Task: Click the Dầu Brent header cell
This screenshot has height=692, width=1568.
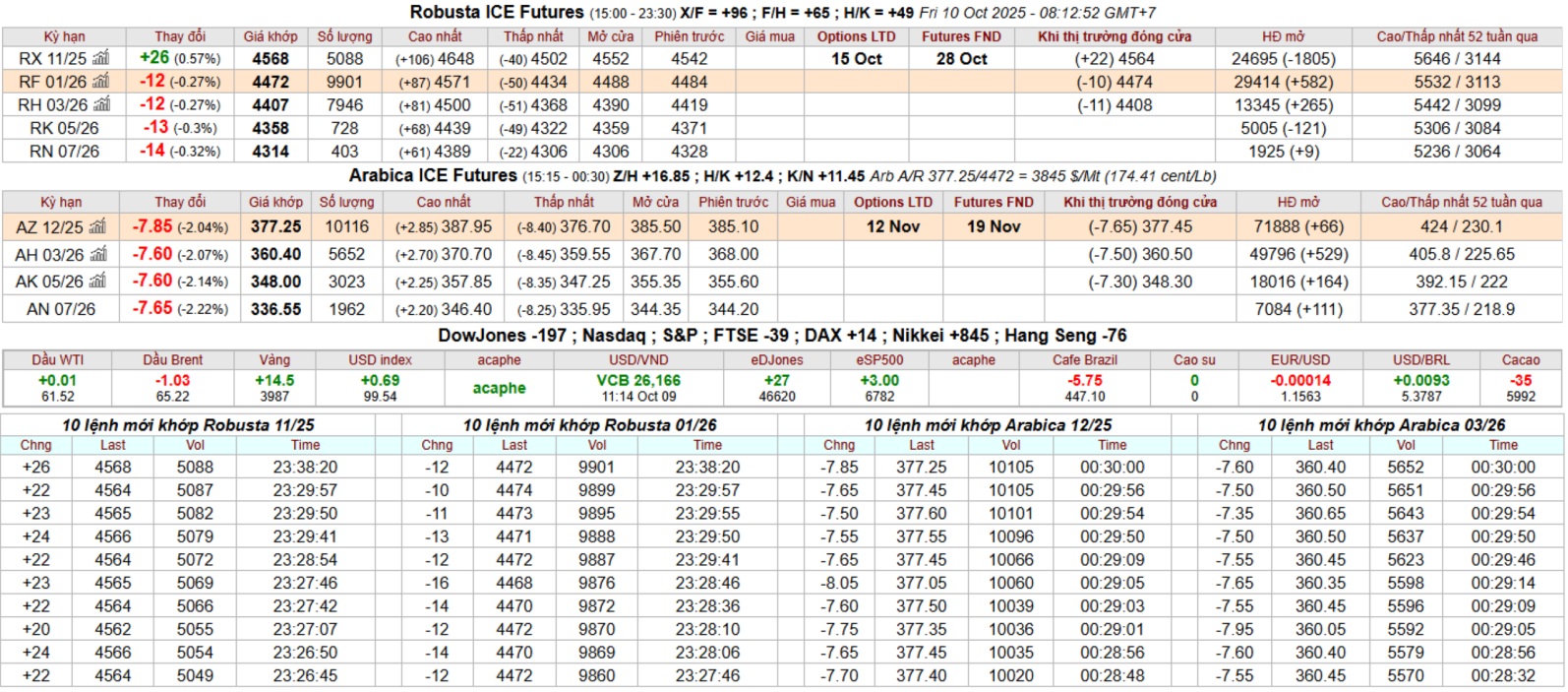Action: pos(172,360)
